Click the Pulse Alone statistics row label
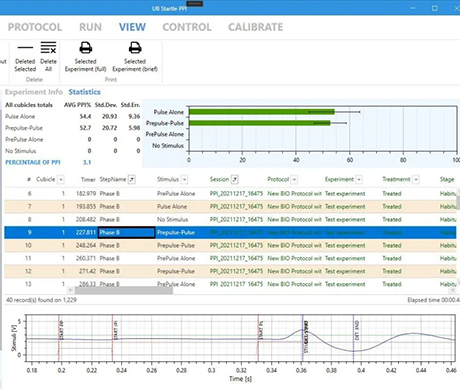The height and width of the screenshot is (390, 460). tap(20, 116)
